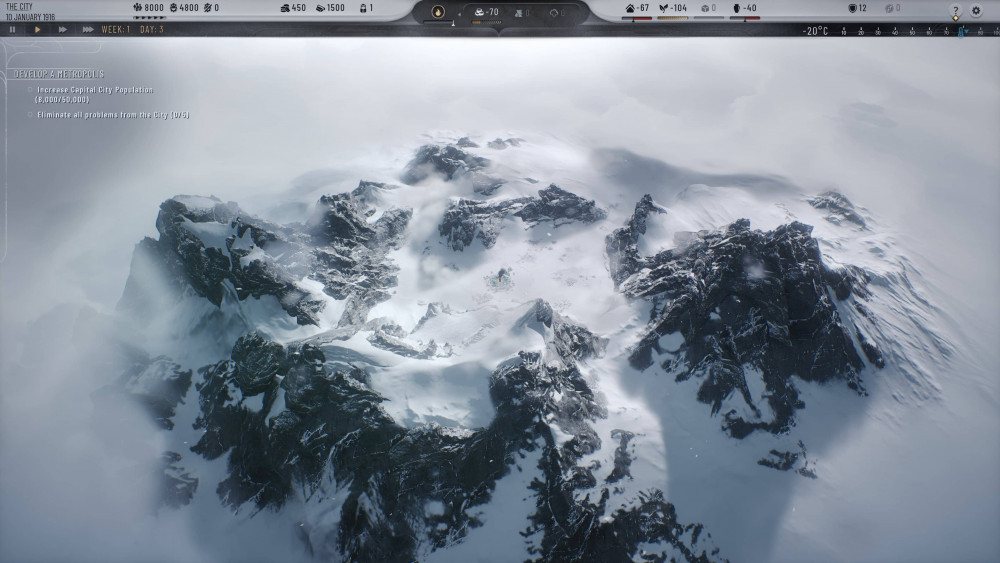Click the icon with value 0 beside workforce
Viewport: 1000px width, 563px height.
[x=207, y=8]
